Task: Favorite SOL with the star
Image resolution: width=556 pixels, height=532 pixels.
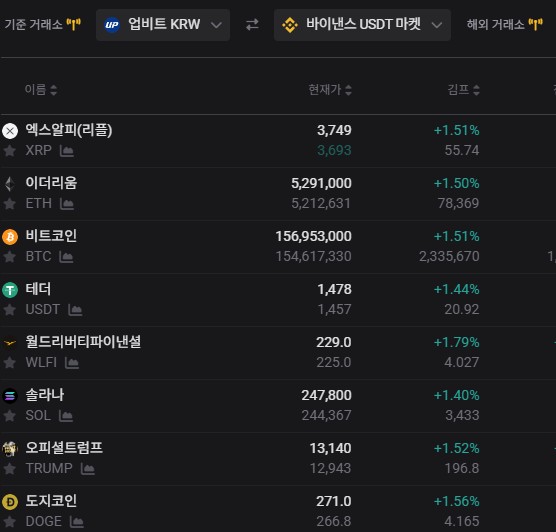Action: coord(10,416)
